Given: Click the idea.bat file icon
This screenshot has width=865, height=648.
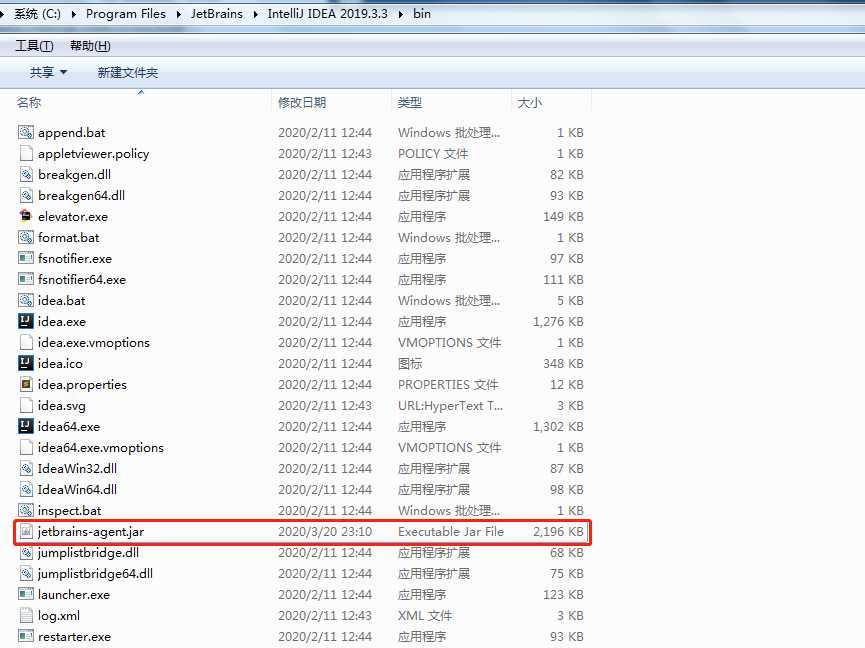Looking at the screenshot, I should (x=26, y=300).
